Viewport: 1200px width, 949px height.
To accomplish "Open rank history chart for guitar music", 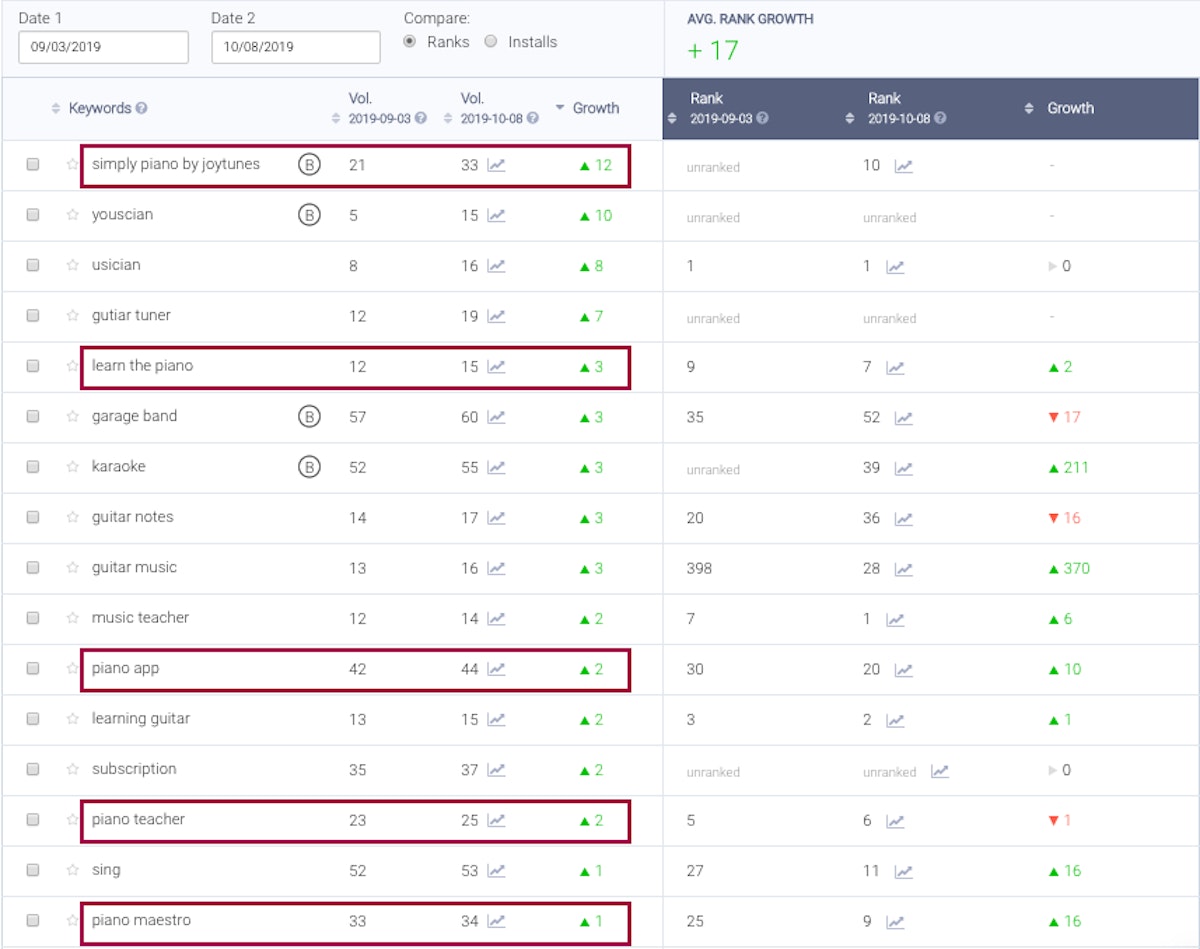I will point(903,569).
